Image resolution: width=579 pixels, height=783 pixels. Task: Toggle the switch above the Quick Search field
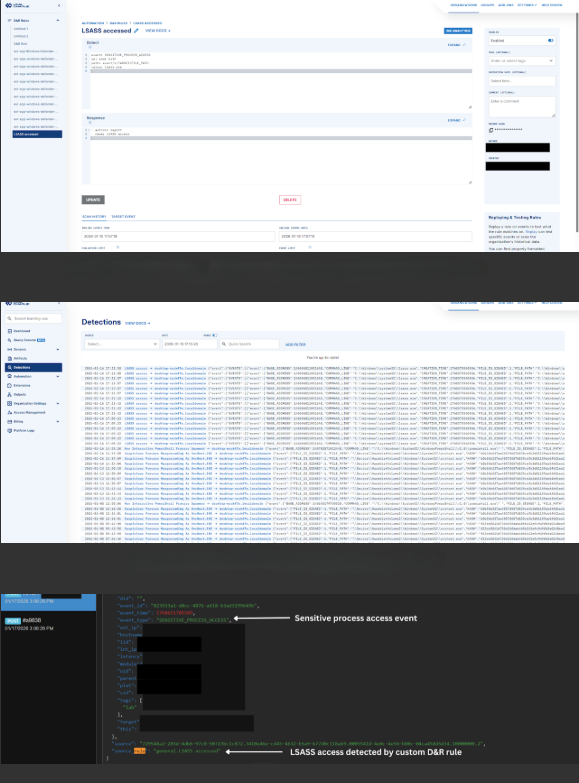215,335
